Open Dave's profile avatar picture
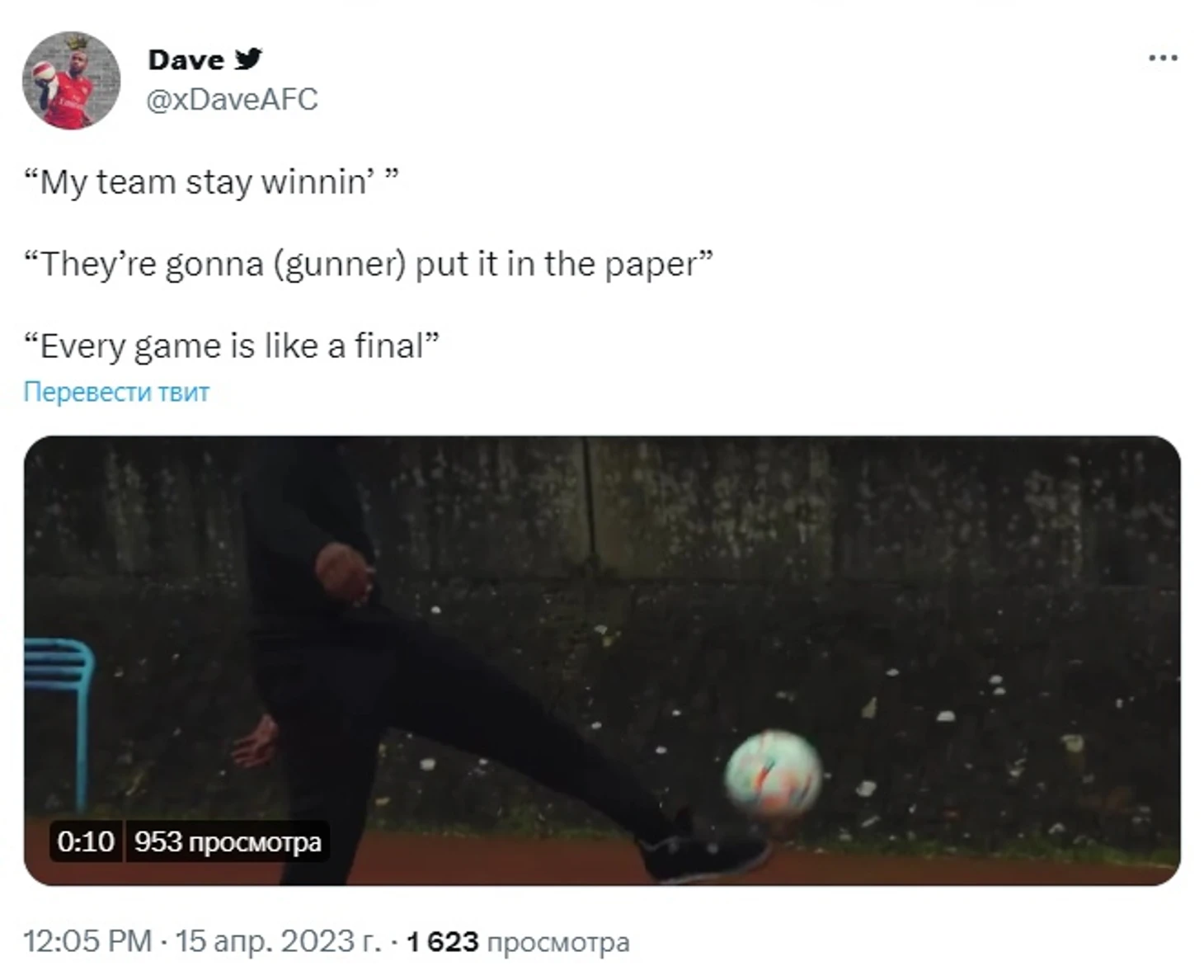 tap(71, 81)
